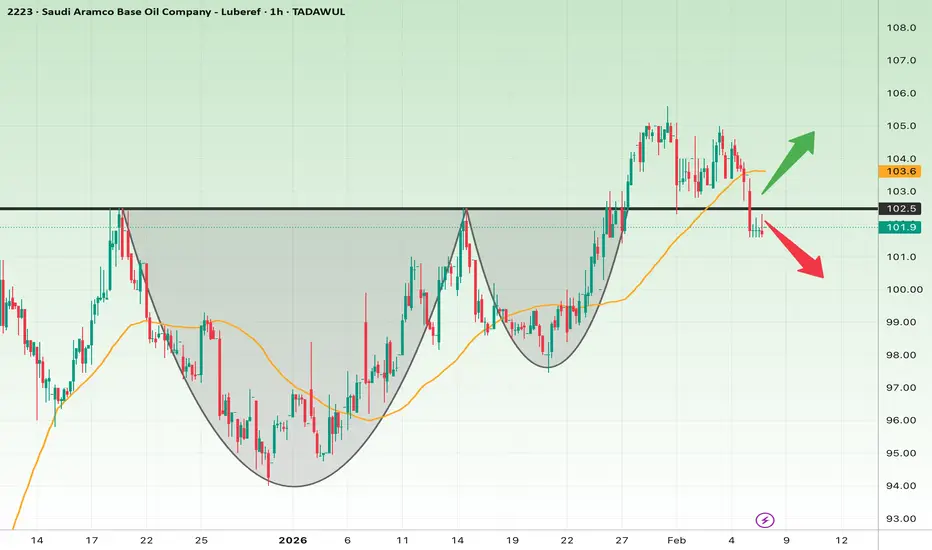Click the 2026 year label on time axis
The width and height of the screenshot is (932, 550).
coord(293,540)
